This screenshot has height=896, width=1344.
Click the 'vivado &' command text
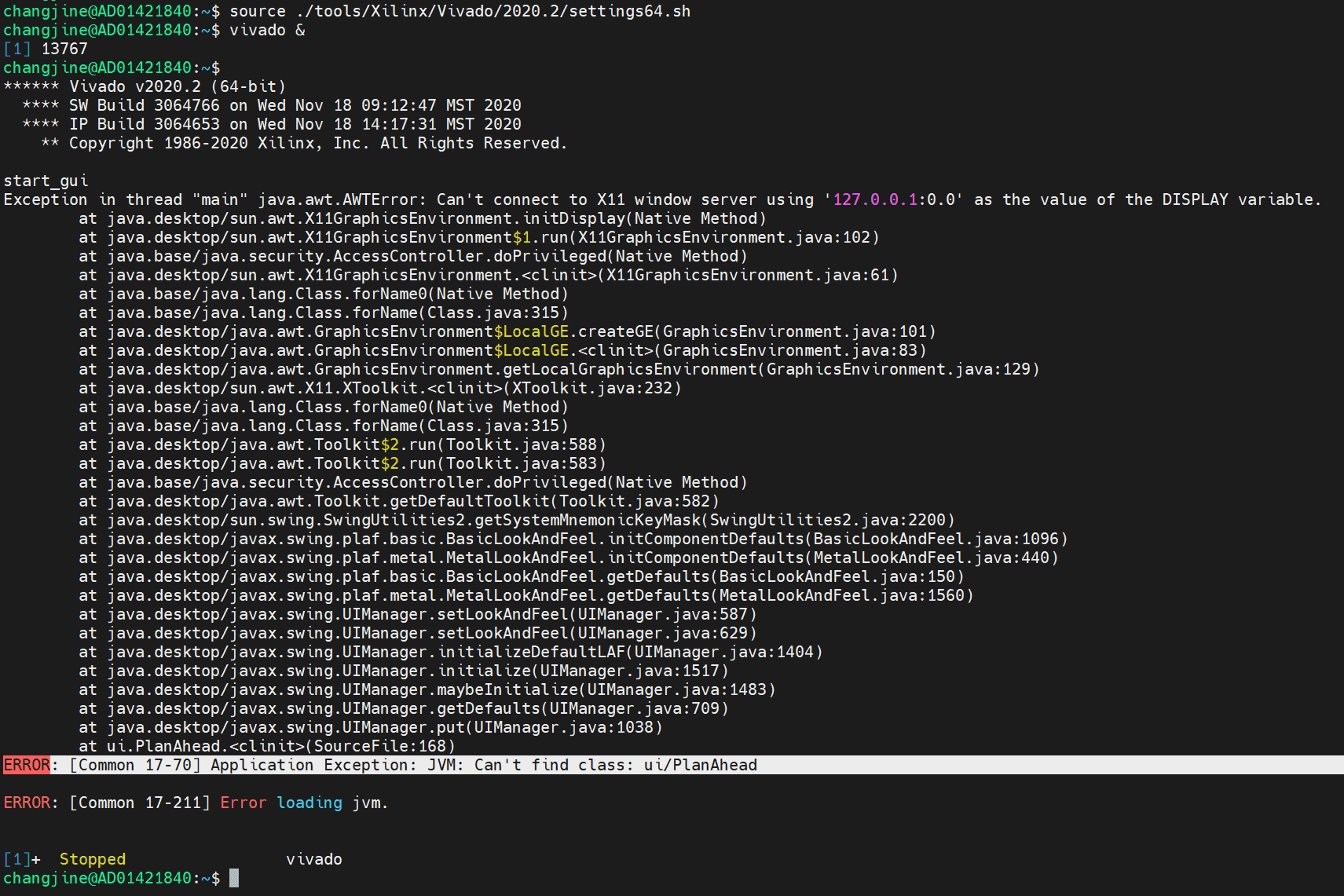(x=267, y=30)
